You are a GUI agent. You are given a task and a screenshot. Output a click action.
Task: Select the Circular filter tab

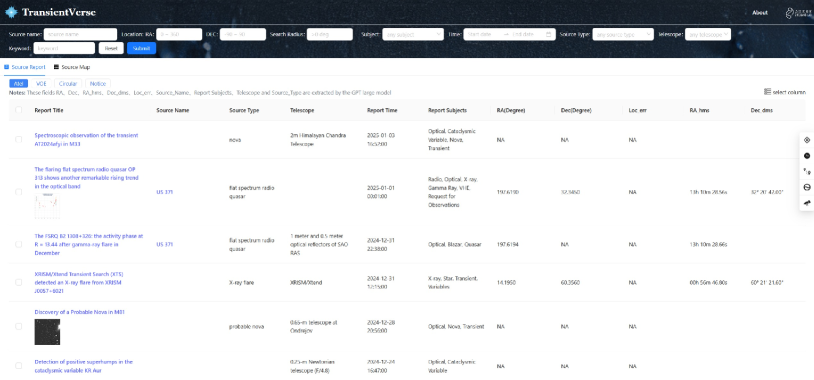point(68,84)
